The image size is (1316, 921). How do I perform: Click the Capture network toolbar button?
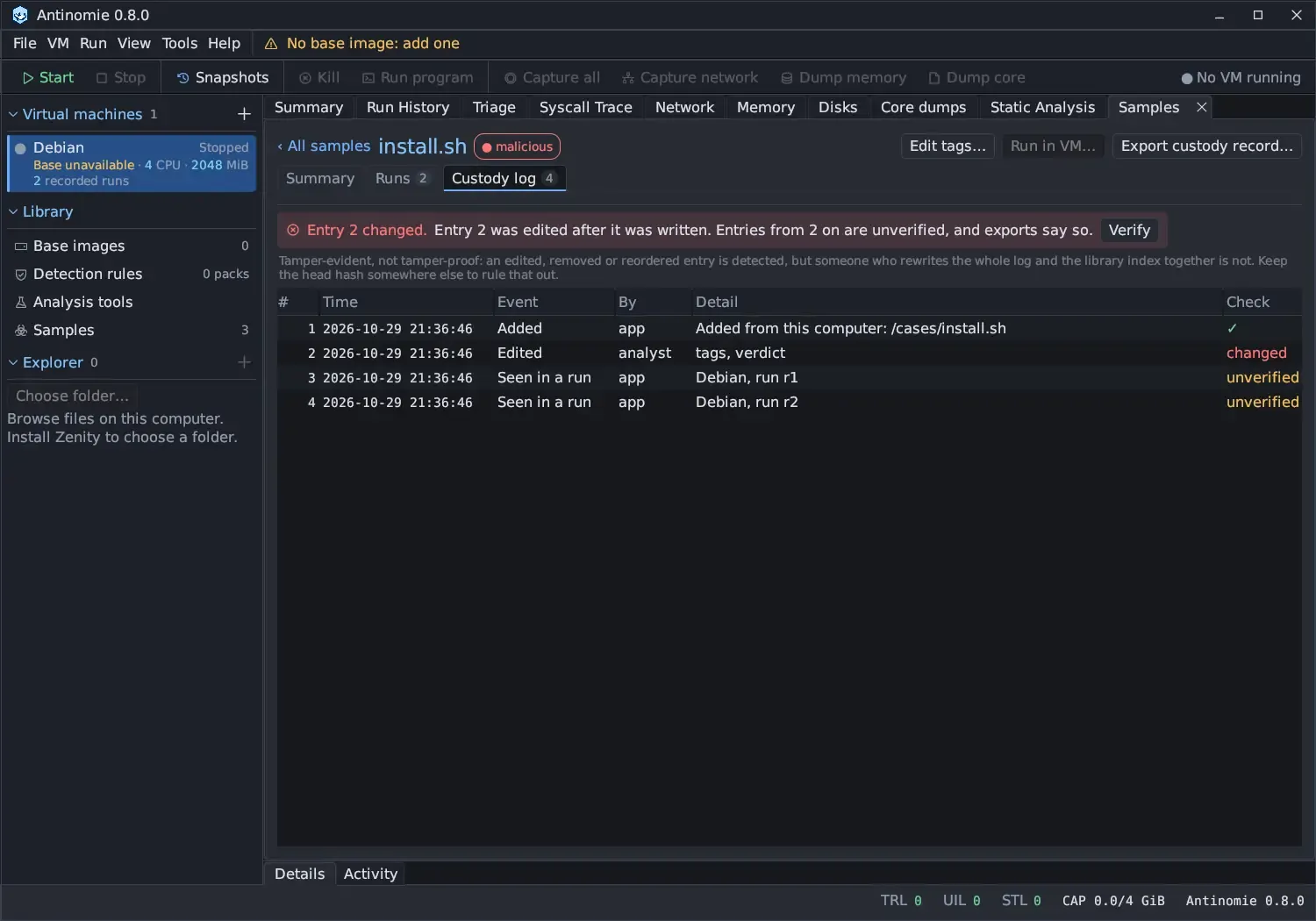[690, 77]
